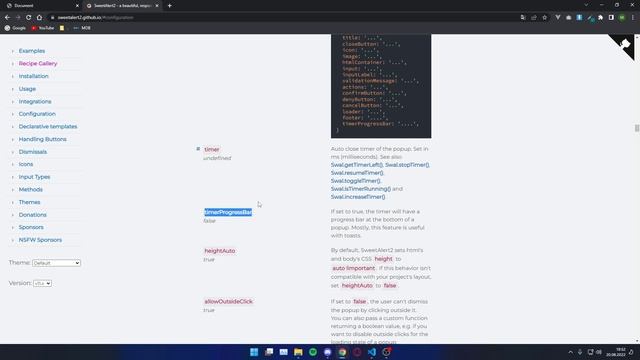Open Themes sidebar link

29,202
